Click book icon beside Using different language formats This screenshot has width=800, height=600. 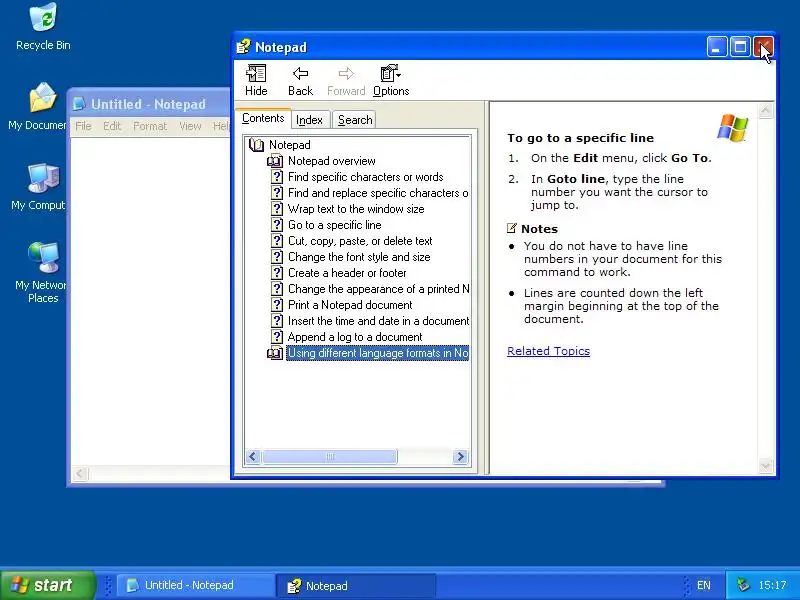pyautogui.click(x=275, y=353)
